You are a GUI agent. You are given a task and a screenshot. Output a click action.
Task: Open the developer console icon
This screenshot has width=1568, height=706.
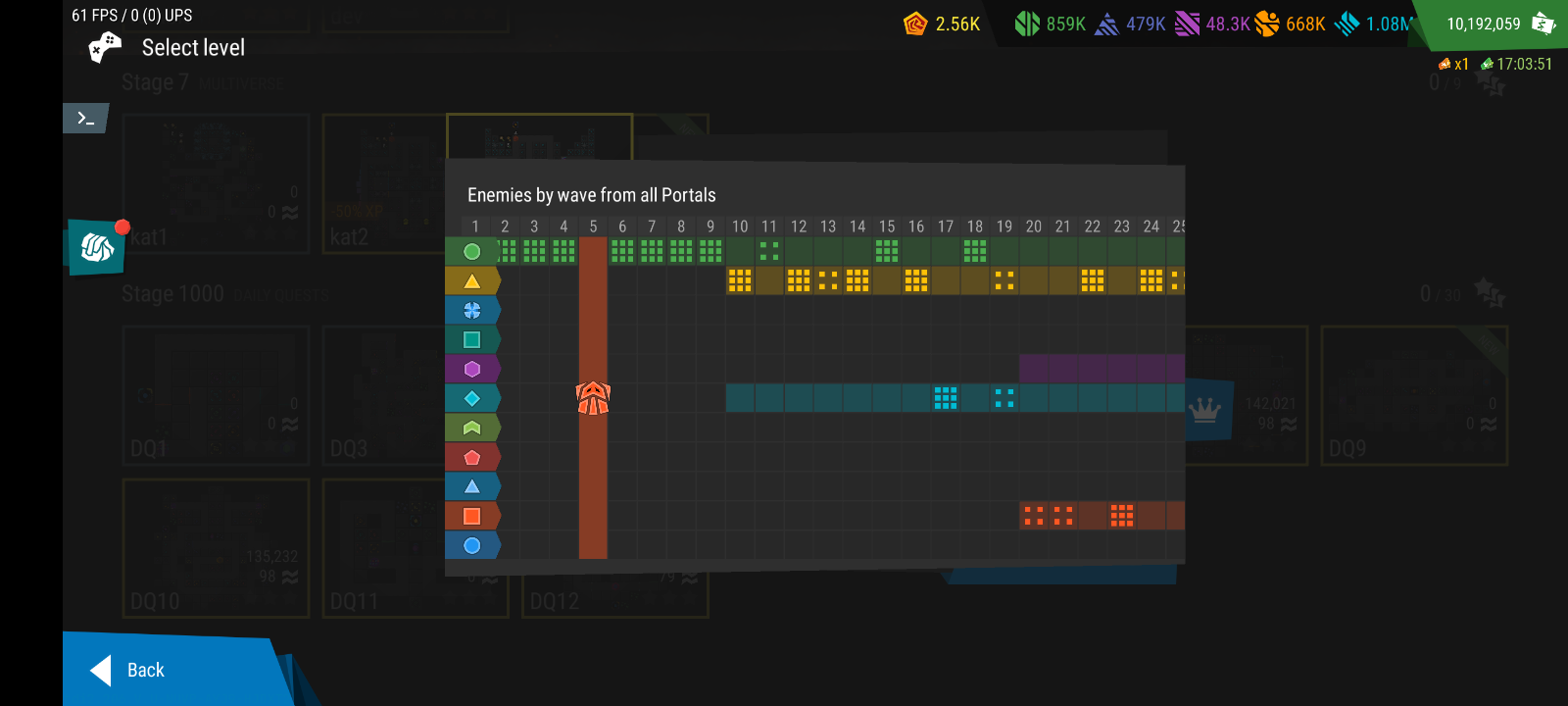point(86,119)
